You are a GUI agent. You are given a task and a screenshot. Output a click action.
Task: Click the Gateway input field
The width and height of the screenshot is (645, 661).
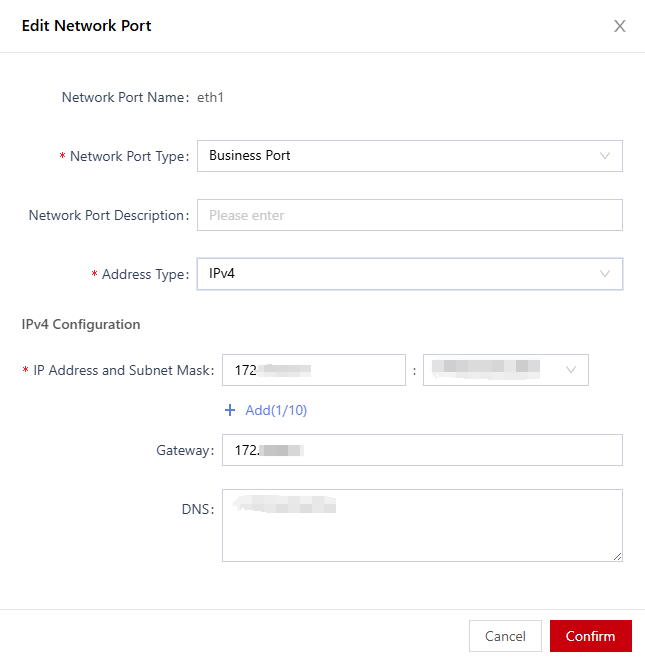point(422,450)
